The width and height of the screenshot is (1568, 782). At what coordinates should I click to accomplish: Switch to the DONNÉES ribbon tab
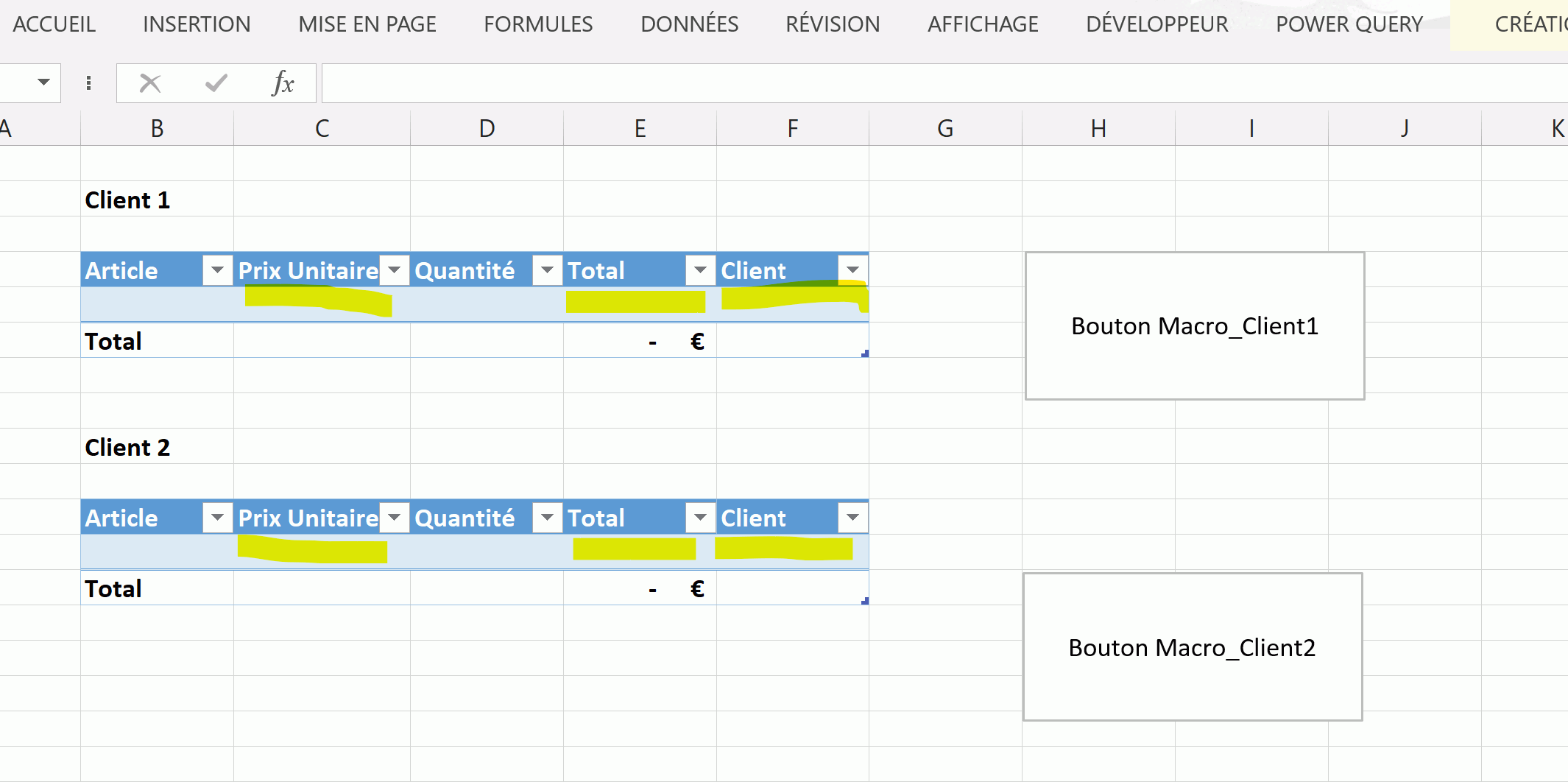pyautogui.click(x=689, y=24)
